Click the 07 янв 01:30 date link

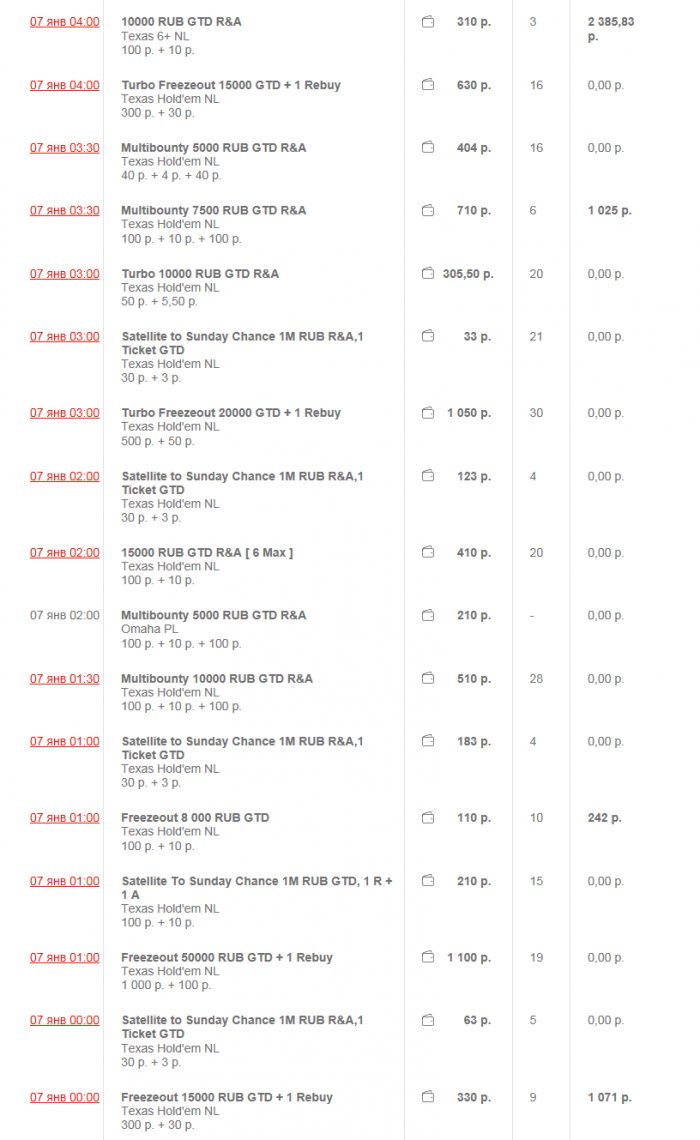(x=65, y=678)
